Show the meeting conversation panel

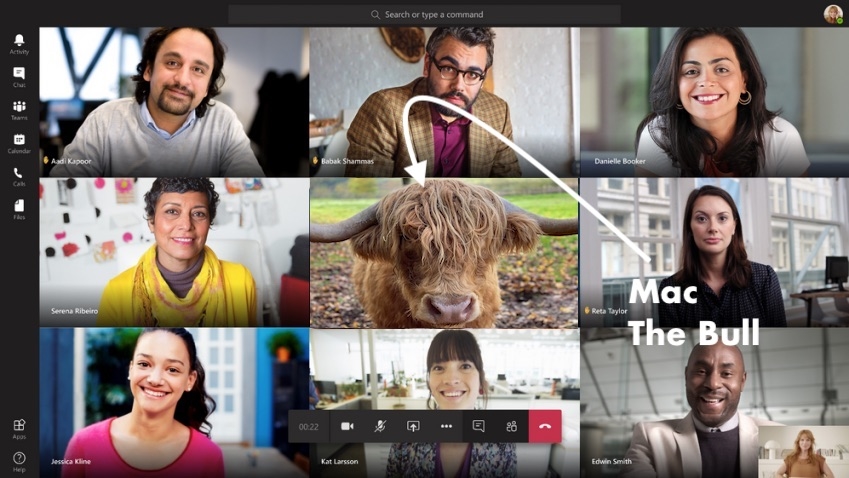478,426
